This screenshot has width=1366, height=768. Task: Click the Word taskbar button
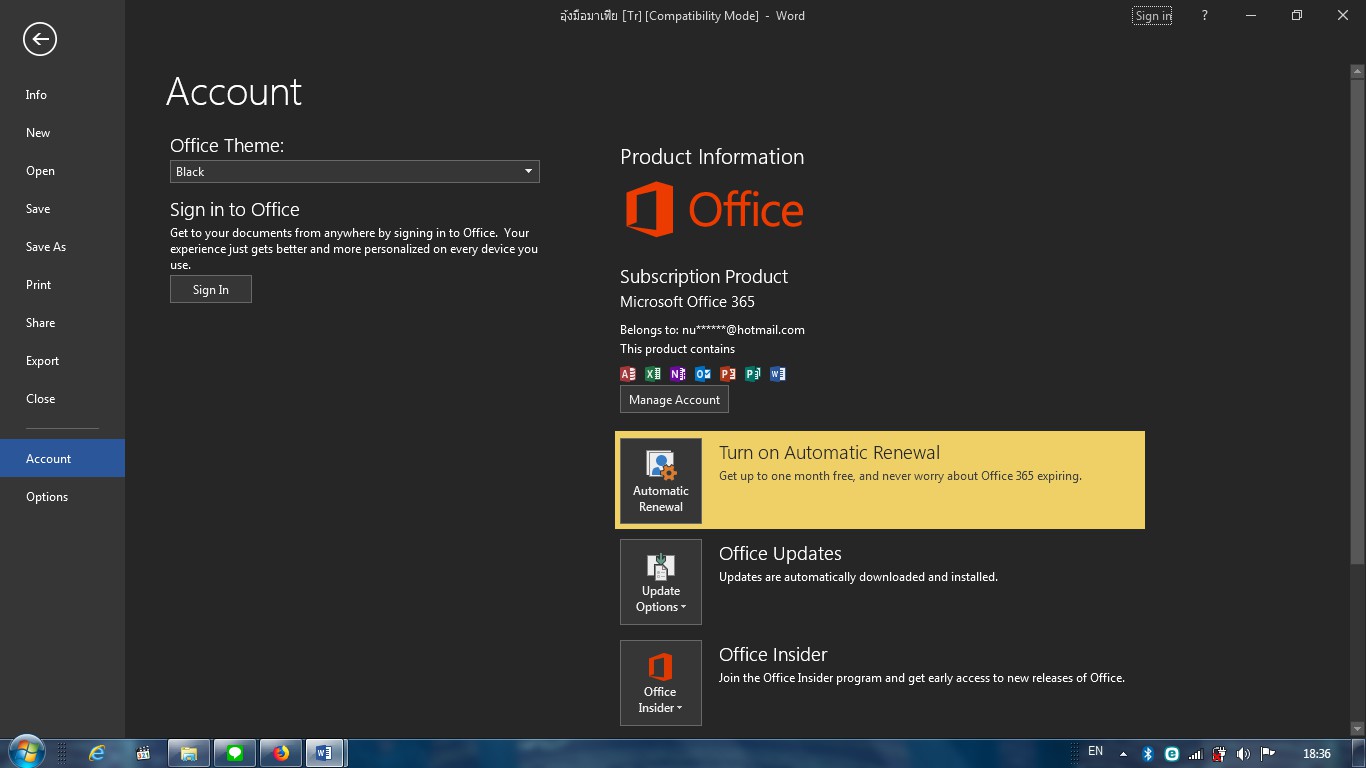pos(325,753)
